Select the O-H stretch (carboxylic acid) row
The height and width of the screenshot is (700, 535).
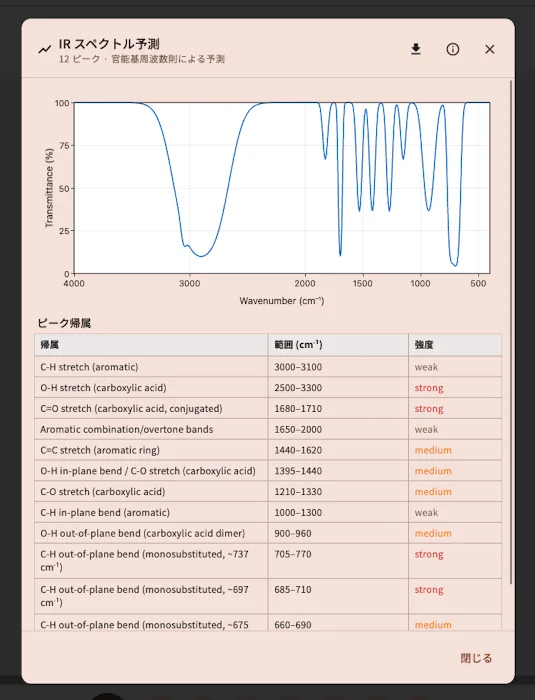[x=268, y=388]
